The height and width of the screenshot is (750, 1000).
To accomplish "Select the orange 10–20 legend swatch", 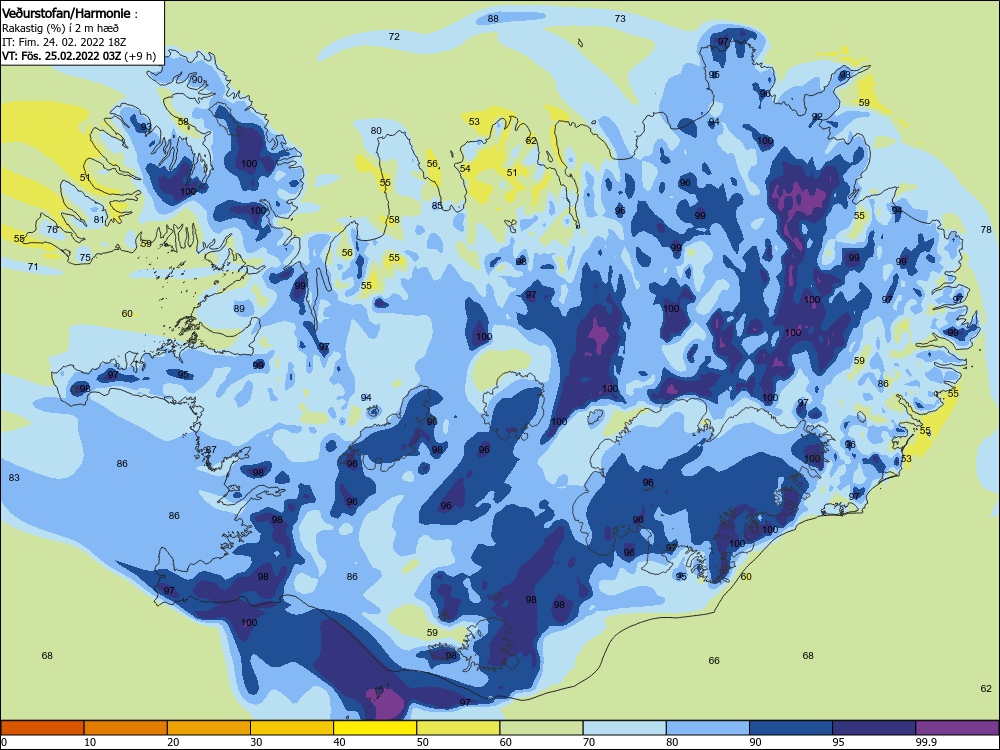I will 126,728.
